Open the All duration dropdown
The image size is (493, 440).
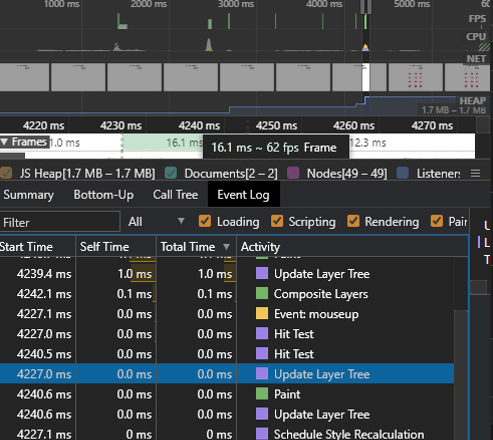pos(156,222)
